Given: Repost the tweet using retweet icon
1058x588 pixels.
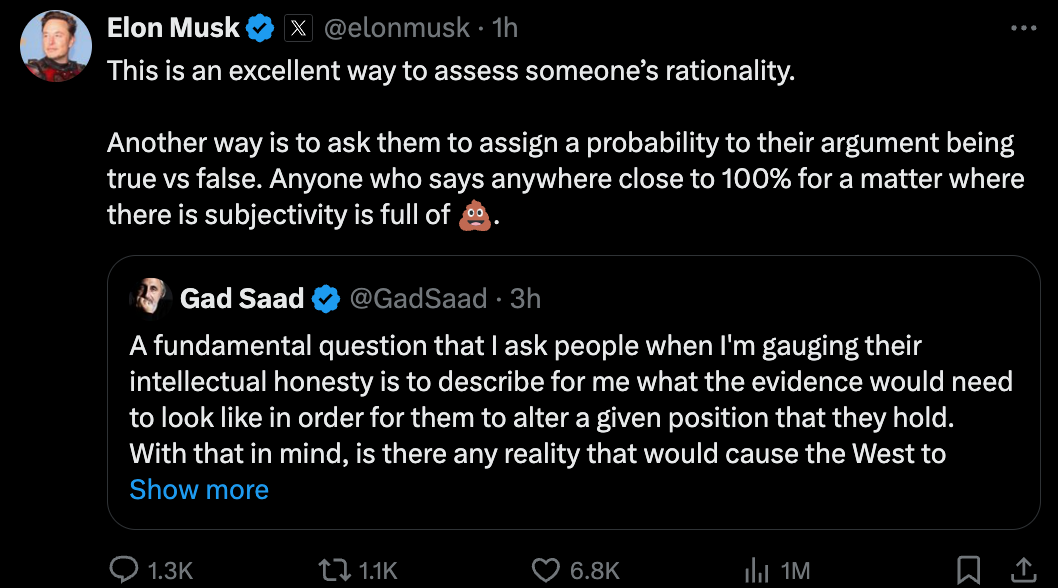Looking at the screenshot, I should coord(335,570).
